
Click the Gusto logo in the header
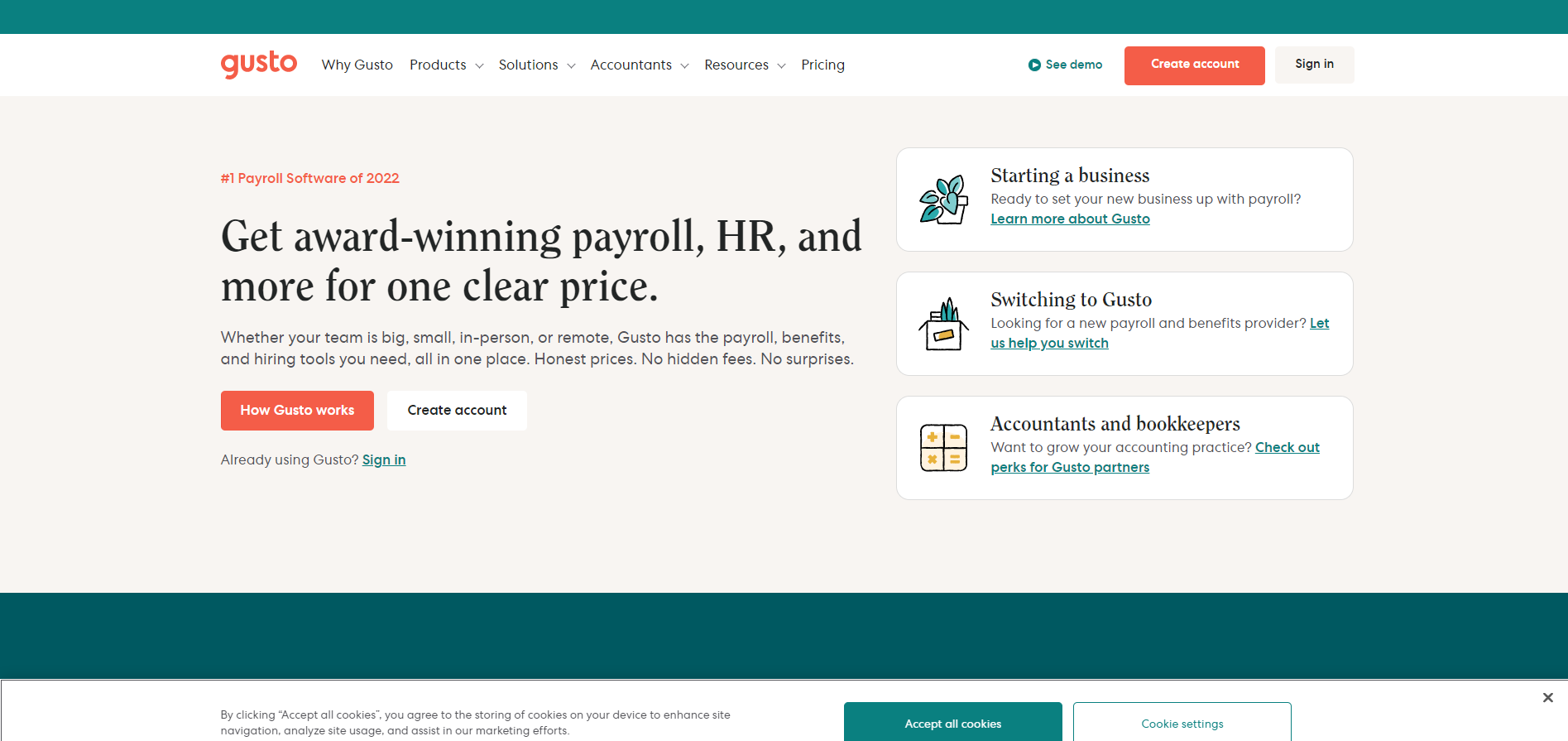tap(258, 65)
